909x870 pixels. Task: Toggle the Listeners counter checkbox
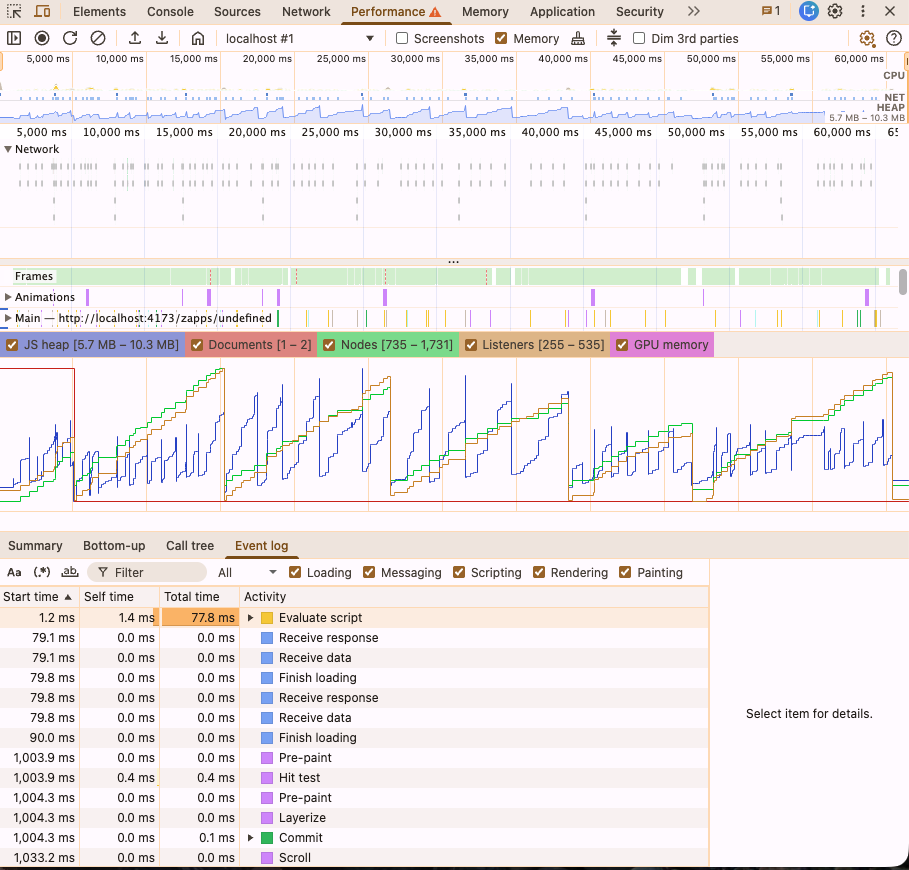[x=471, y=345]
